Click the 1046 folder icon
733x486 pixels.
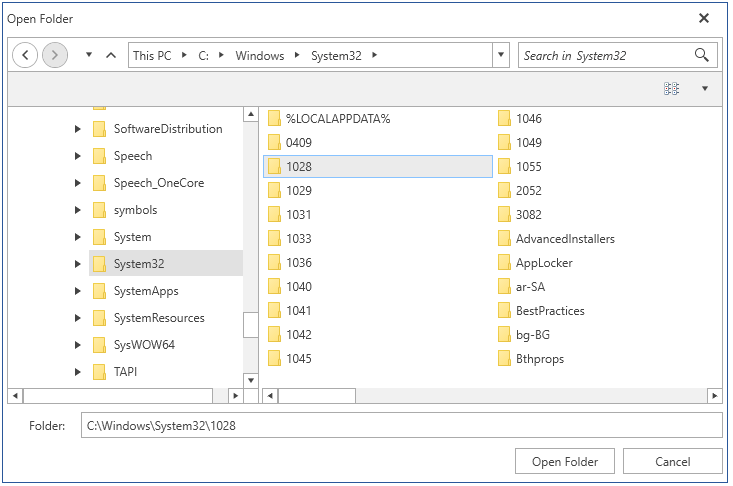pos(504,118)
